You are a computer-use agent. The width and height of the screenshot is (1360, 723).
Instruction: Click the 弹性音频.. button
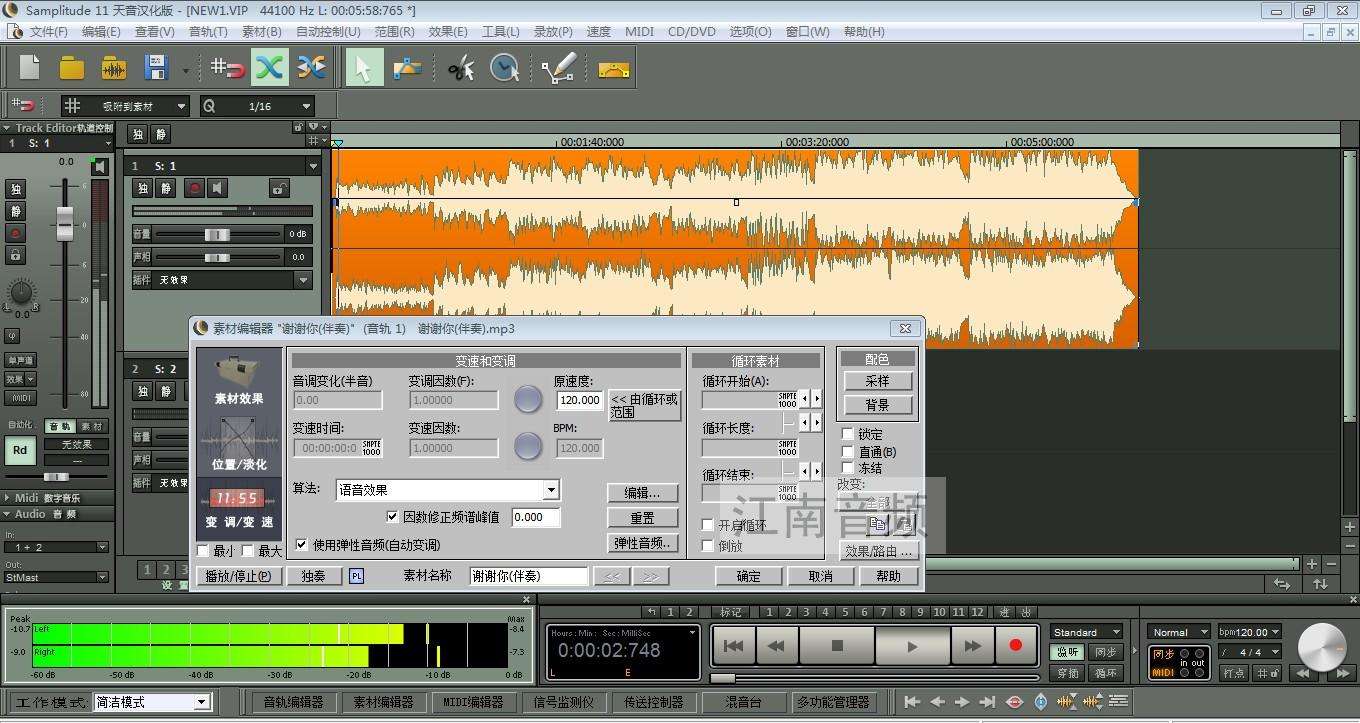click(642, 543)
